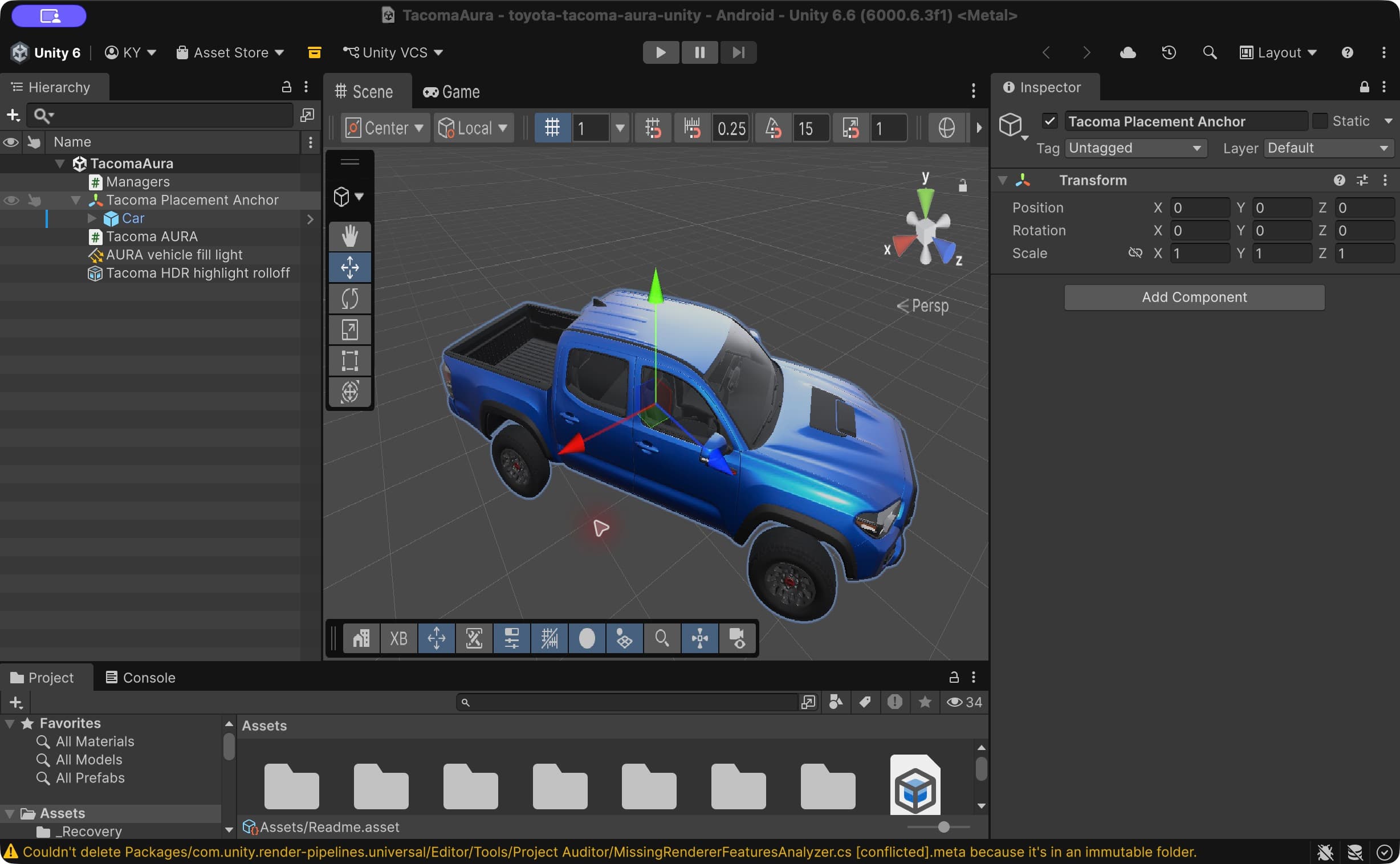Open the Asset Store menu

[230, 52]
